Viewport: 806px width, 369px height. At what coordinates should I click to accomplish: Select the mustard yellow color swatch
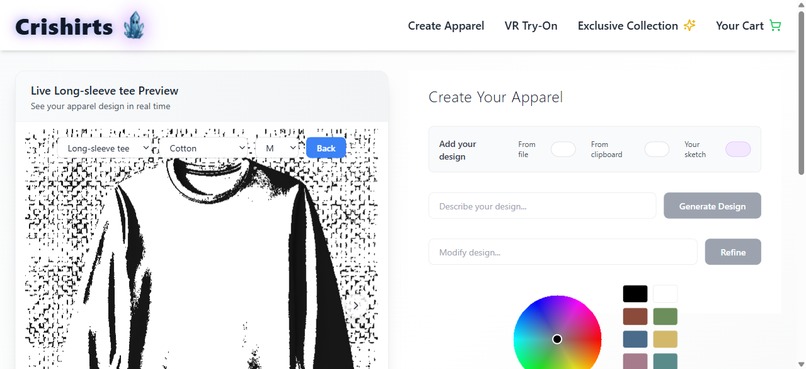coord(665,339)
